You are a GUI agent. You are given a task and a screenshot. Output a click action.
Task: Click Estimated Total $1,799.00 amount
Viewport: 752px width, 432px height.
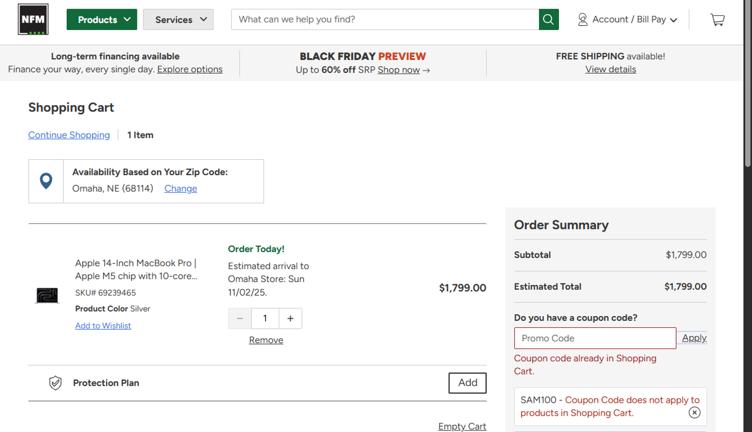(x=685, y=286)
